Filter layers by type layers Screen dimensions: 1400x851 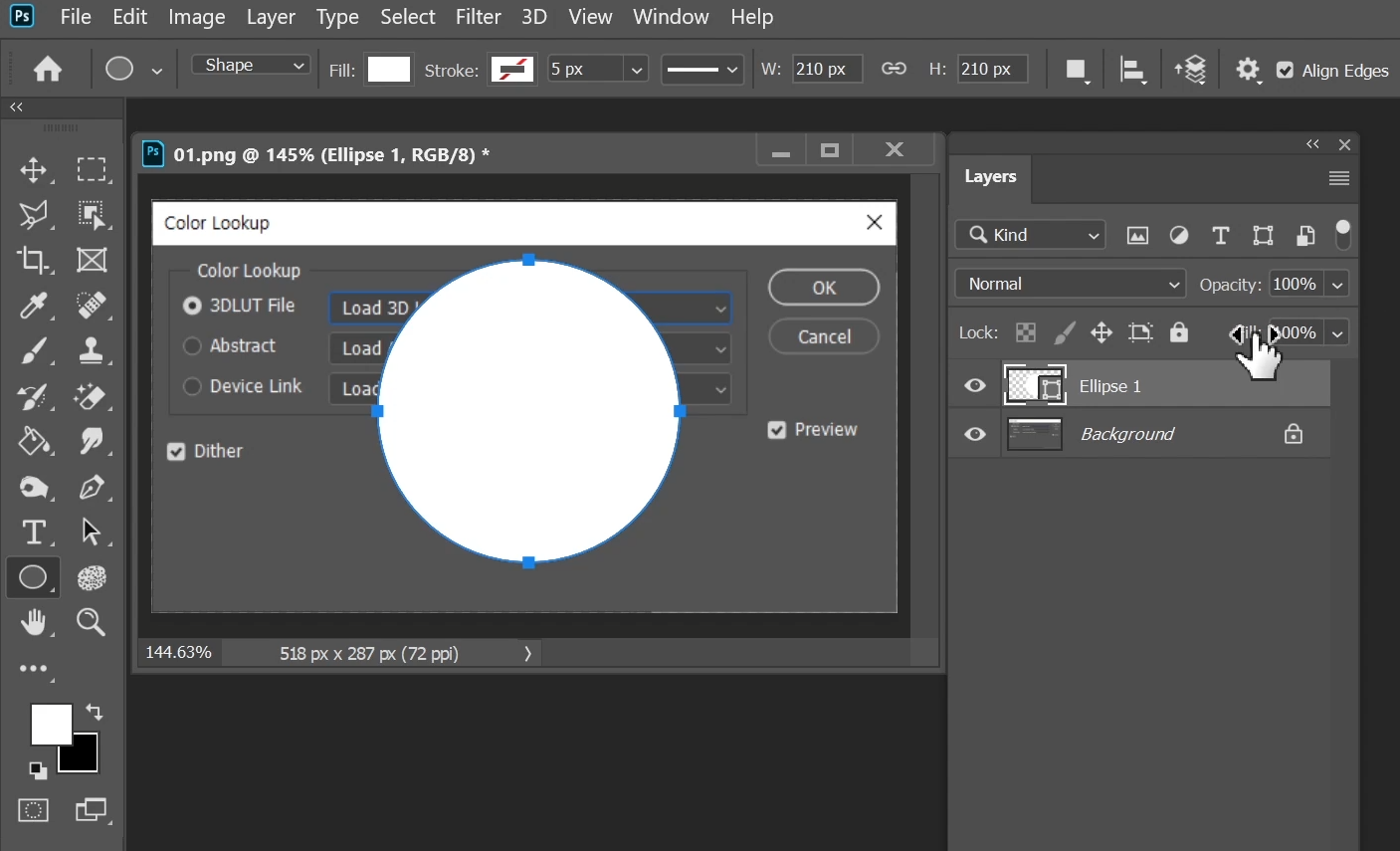(1221, 236)
